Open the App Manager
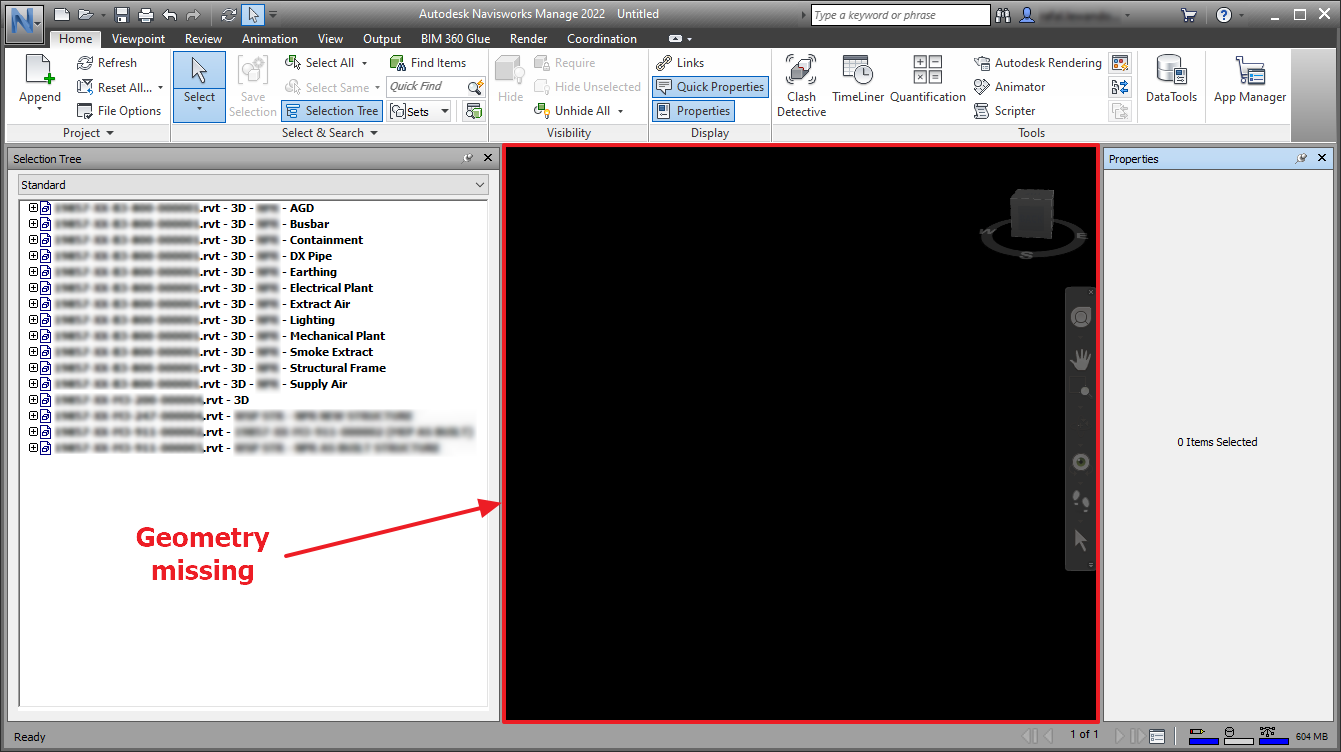 (1250, 79)
